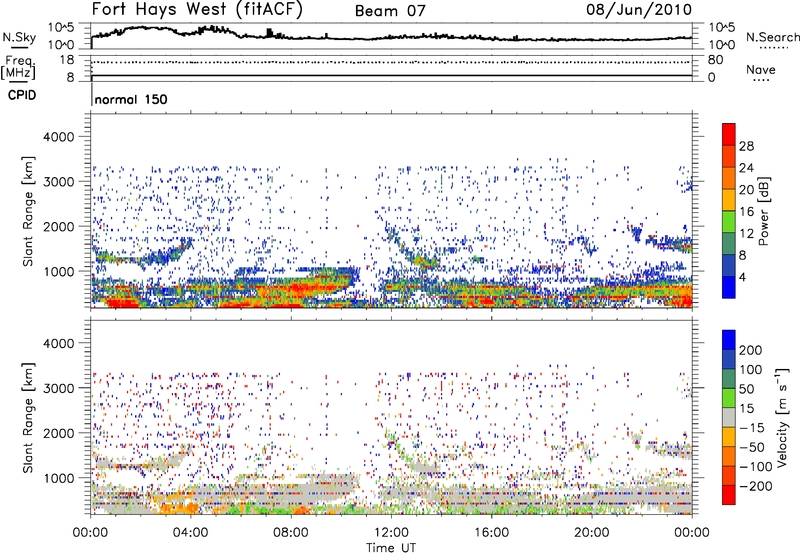
Task: Click the 2000 tick on the velocity panel
Action: tap(59, 433)
